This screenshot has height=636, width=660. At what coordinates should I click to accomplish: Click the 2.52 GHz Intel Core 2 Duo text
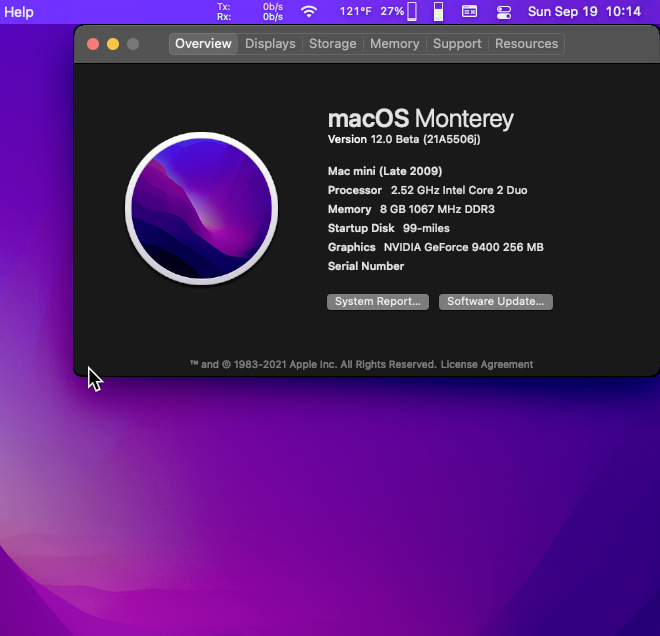pos(459,190)
